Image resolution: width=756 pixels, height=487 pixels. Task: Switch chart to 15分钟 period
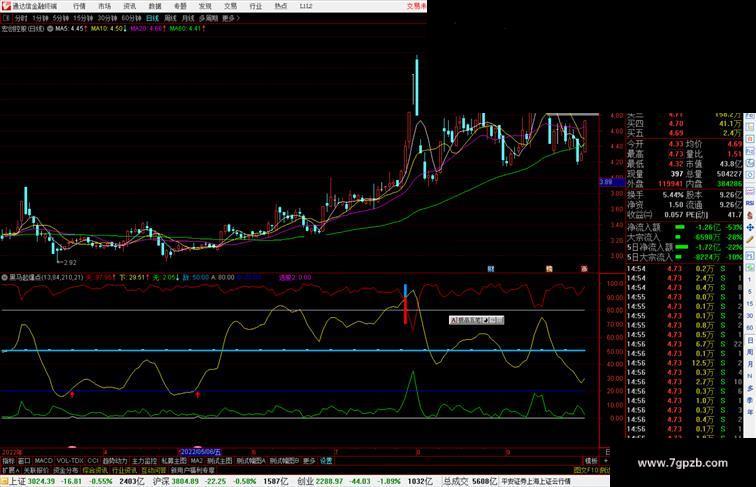tap(83, 18)
